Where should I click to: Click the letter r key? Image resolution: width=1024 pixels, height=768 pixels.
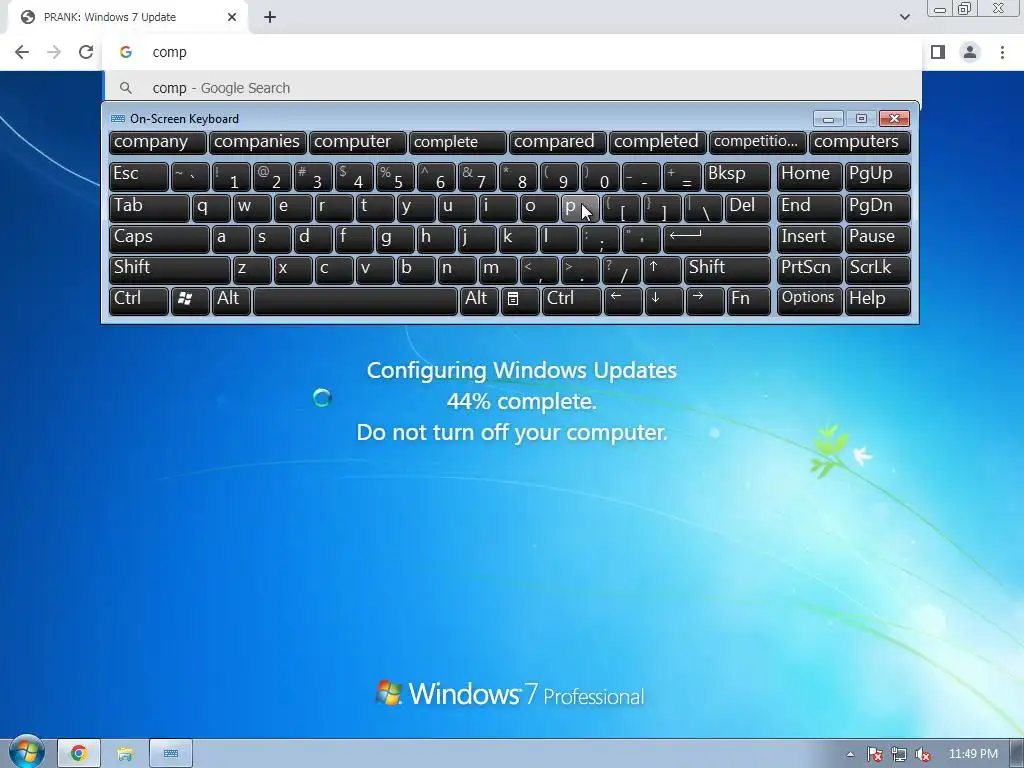pos(334,208)
